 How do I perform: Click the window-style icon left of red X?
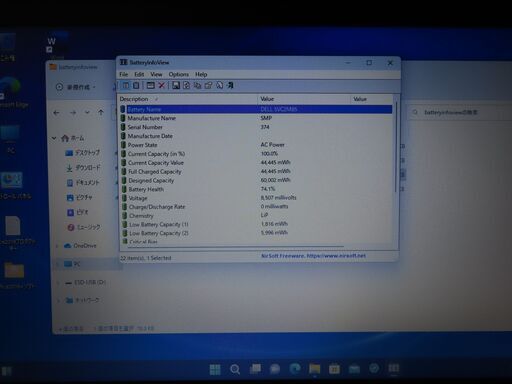click(151, 86)
